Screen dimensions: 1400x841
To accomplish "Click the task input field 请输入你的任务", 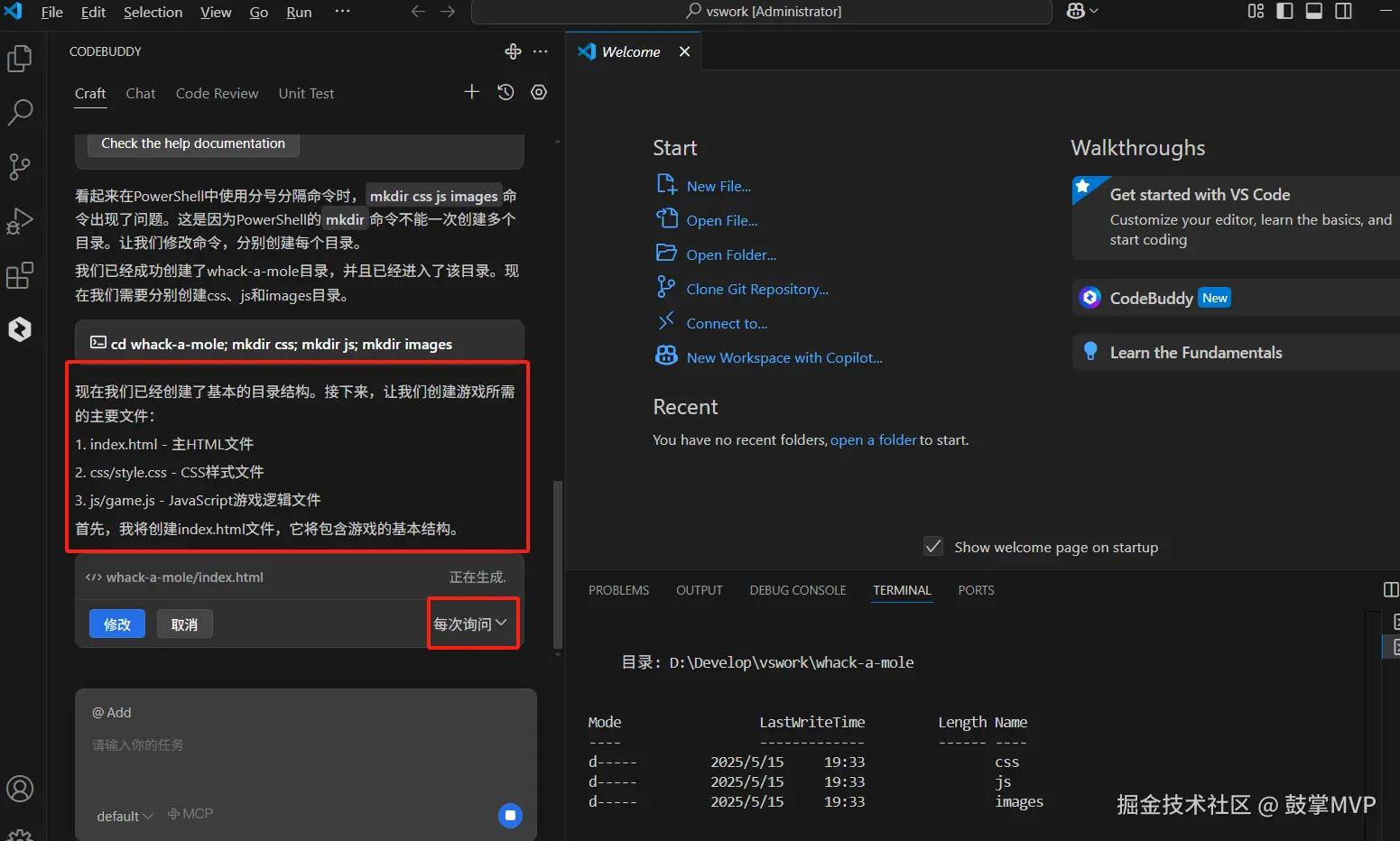I will pos(306,745).
